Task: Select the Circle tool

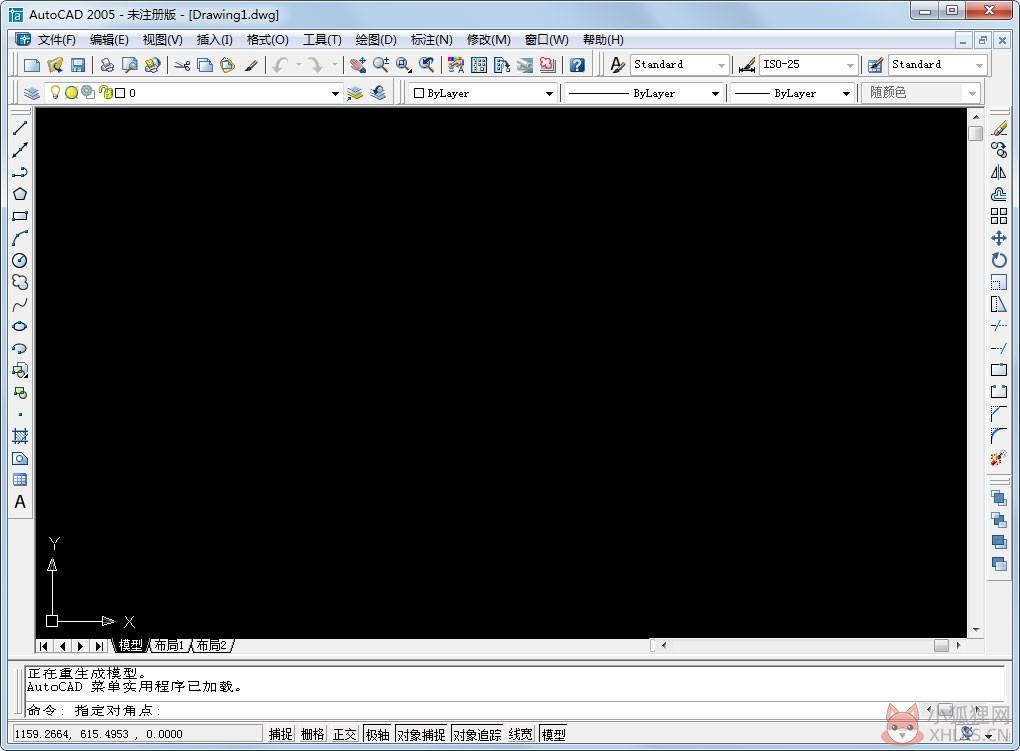Action: [x=20, y=260]
